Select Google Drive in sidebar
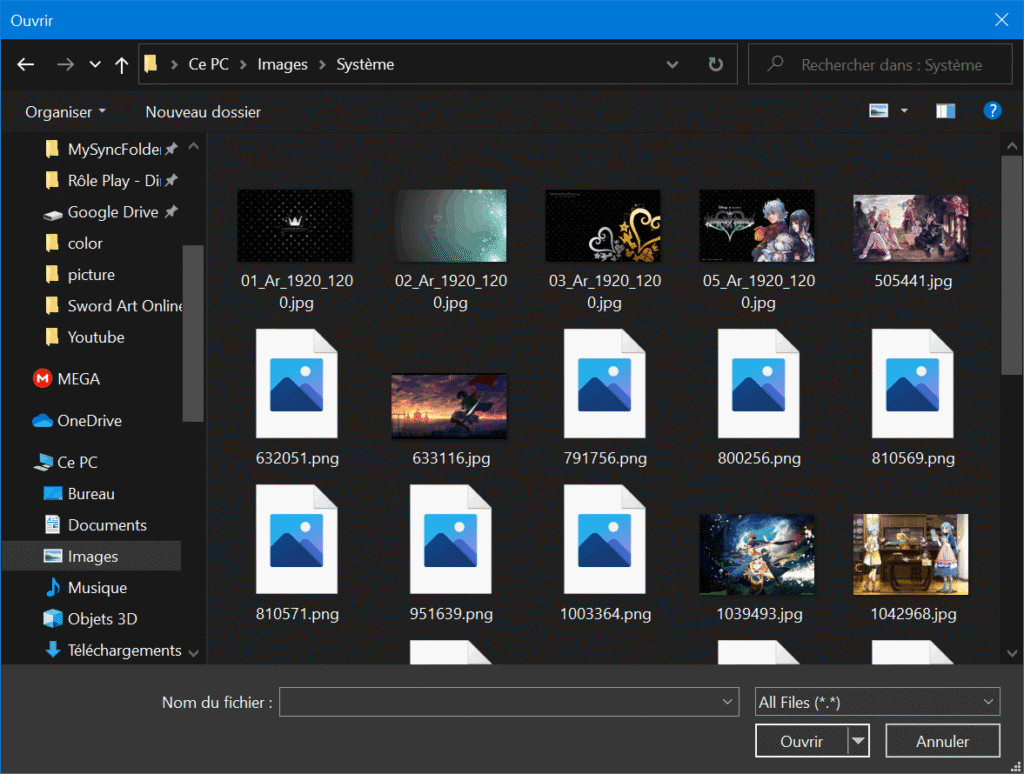The image size is (1024, 774). point(111,212)
